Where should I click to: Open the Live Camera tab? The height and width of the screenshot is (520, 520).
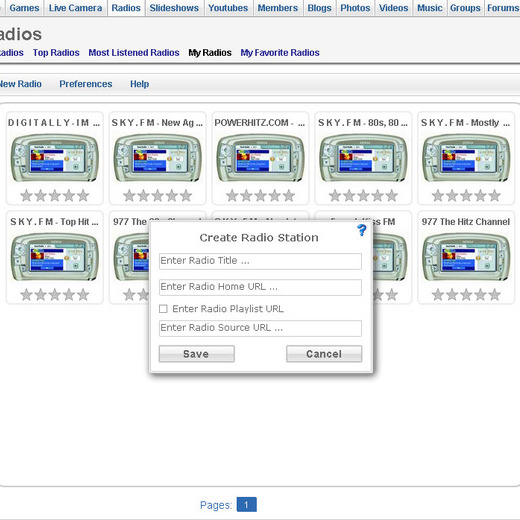(x=75, y=8)
